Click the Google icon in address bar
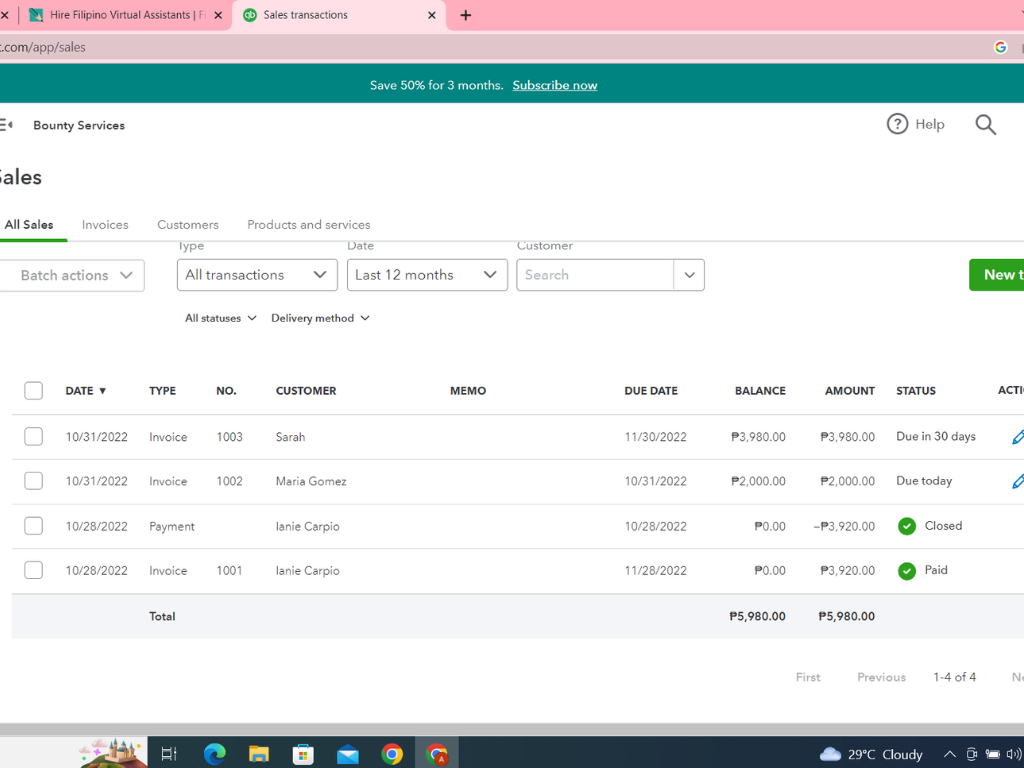This screenshot has width=1024, height=768. click(x=1000, y=47)
